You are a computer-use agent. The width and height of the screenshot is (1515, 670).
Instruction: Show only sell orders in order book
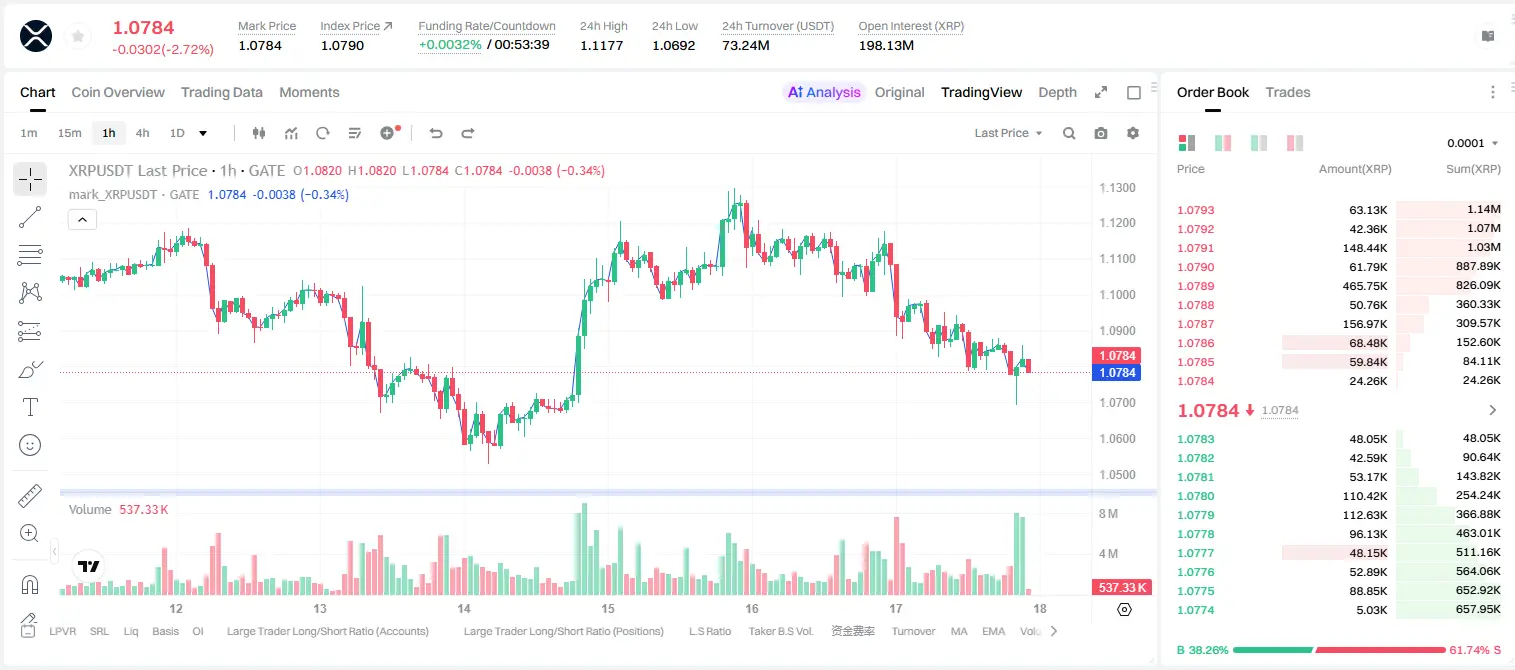point(1295,143)
